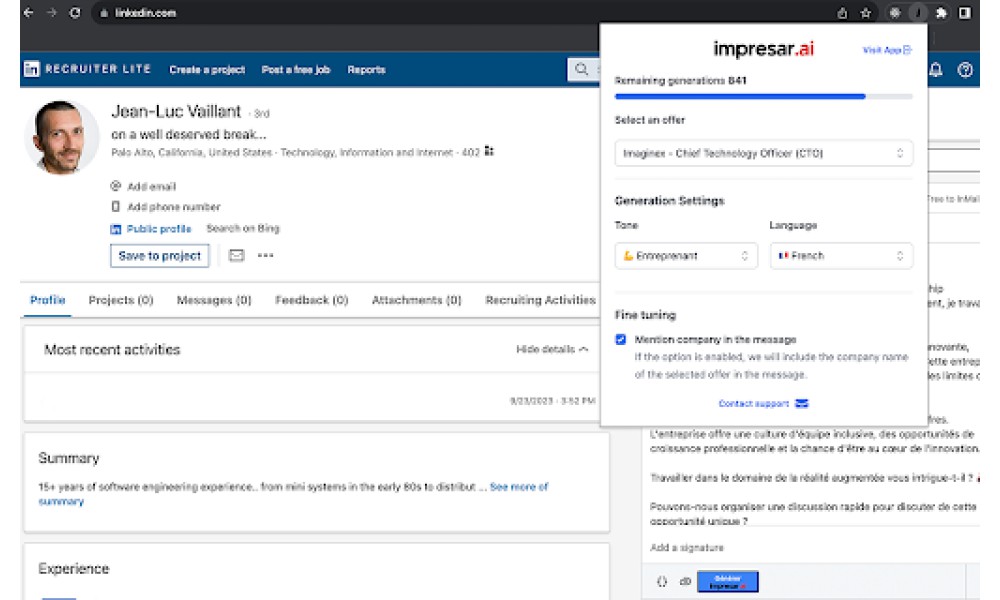Click the LinkedIn logo in Recruiter Lite
This screenshot has width=1000, height=600.
pos(31,69)
